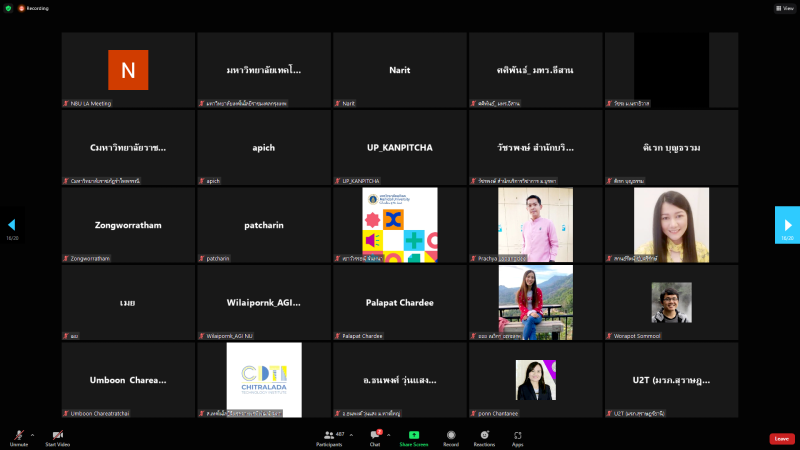The width and height of the screenshot is (800, 450).
Task: Go to the previous page of participants
Action: pos(12,225)
